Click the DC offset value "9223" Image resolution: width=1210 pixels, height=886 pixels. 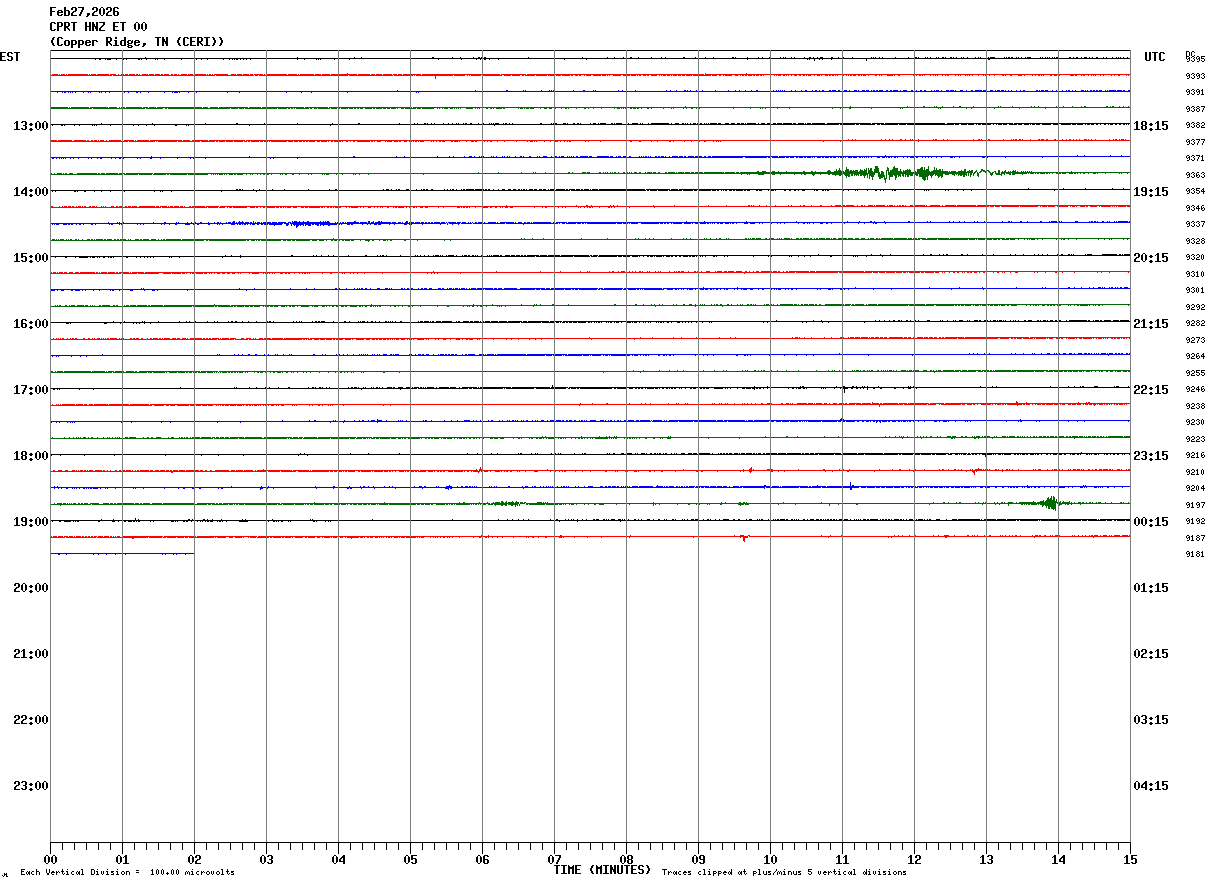[x=1195, y=439]
